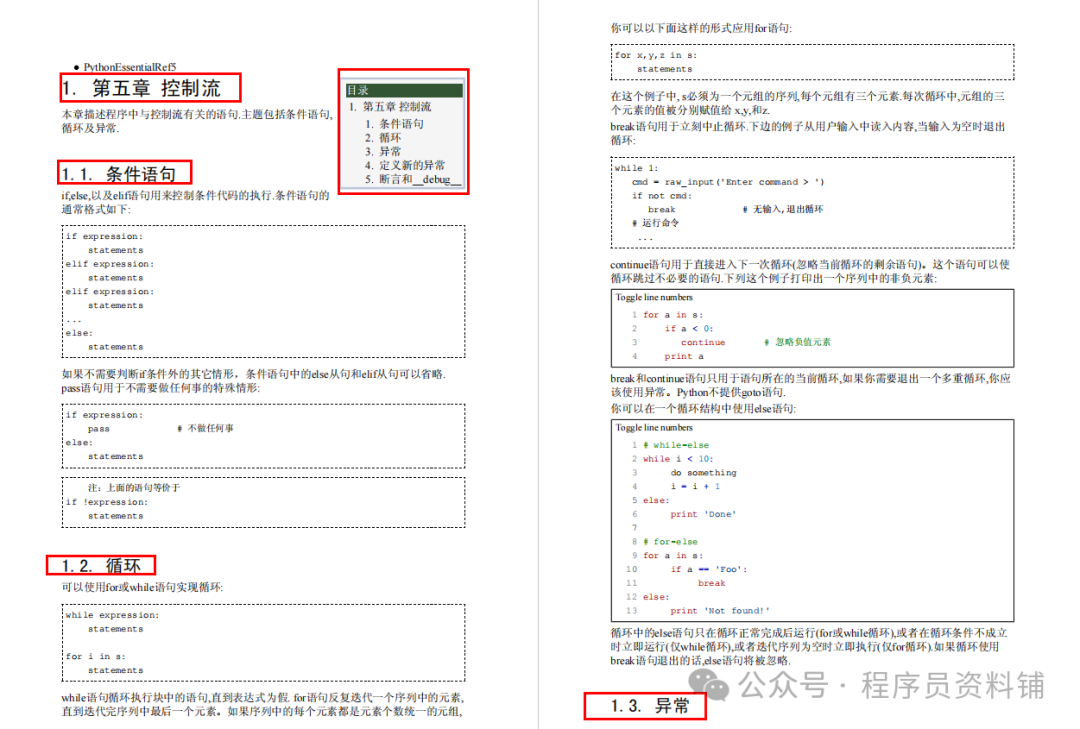Click the PythonEssentialRef5 bullet text
This screenshot has height=729, width=1080.
pos(129,67)
